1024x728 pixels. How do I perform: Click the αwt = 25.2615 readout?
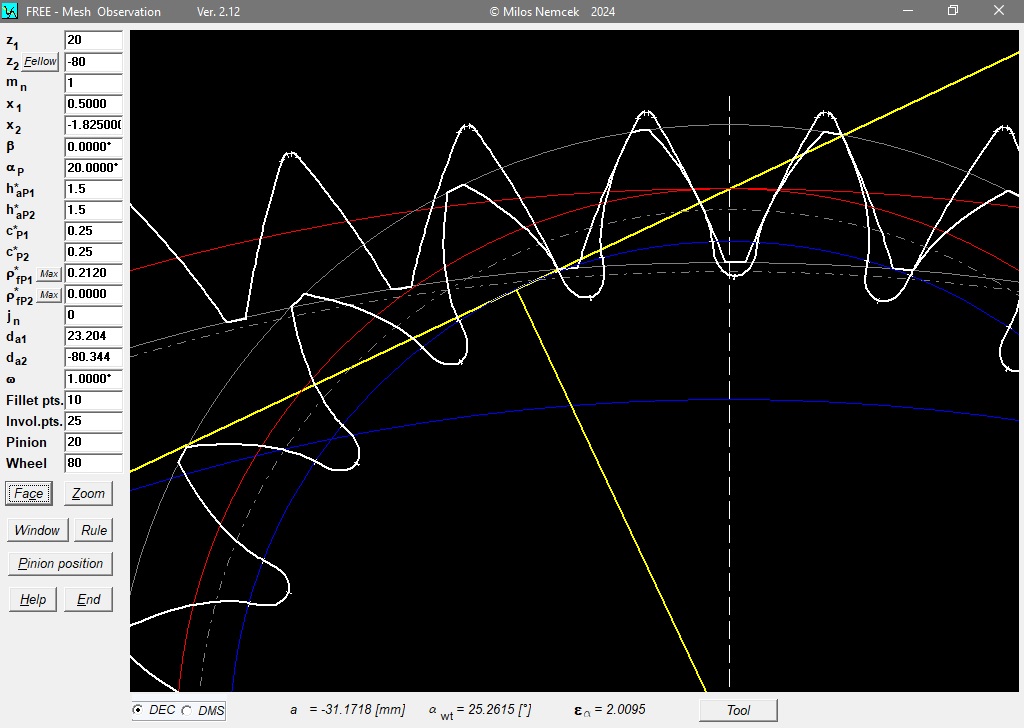click(480, 710)
